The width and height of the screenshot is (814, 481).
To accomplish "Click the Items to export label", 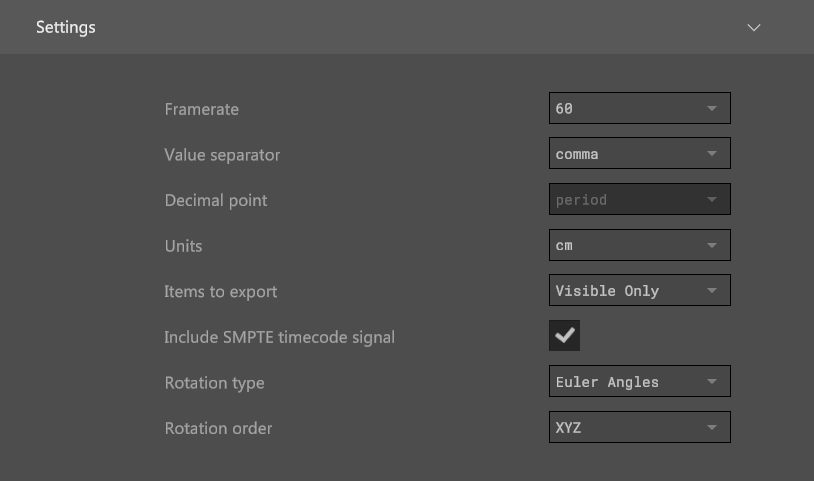I will pos(220,292).
